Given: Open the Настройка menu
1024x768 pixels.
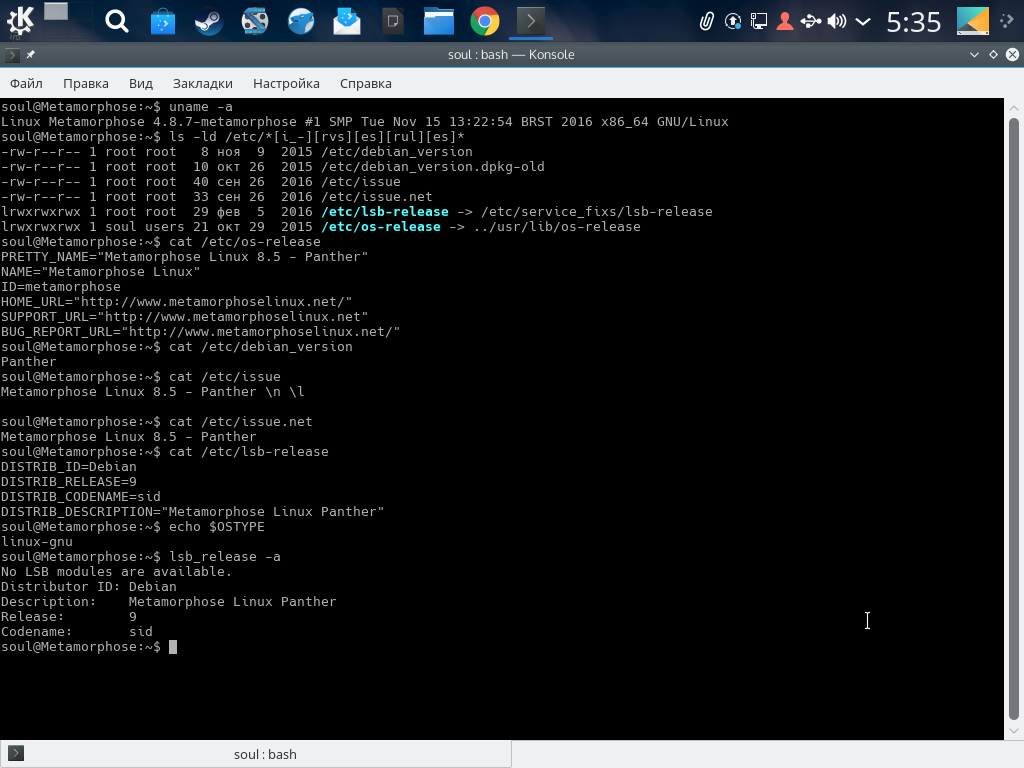Looking at the screenshot, I should (x=286, y=84).
